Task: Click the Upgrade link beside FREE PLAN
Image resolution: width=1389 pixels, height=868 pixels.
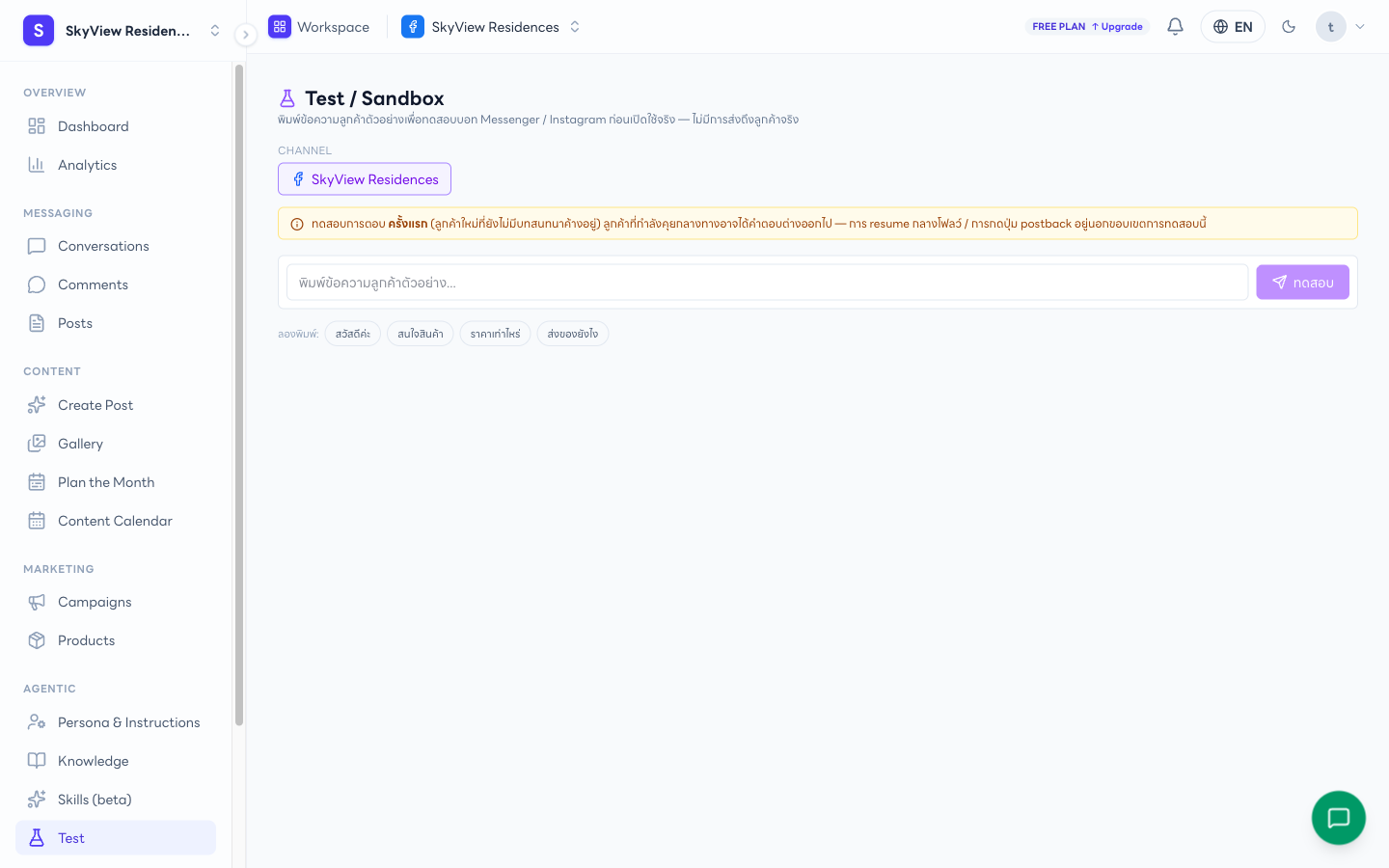Action: [1118, 27]
